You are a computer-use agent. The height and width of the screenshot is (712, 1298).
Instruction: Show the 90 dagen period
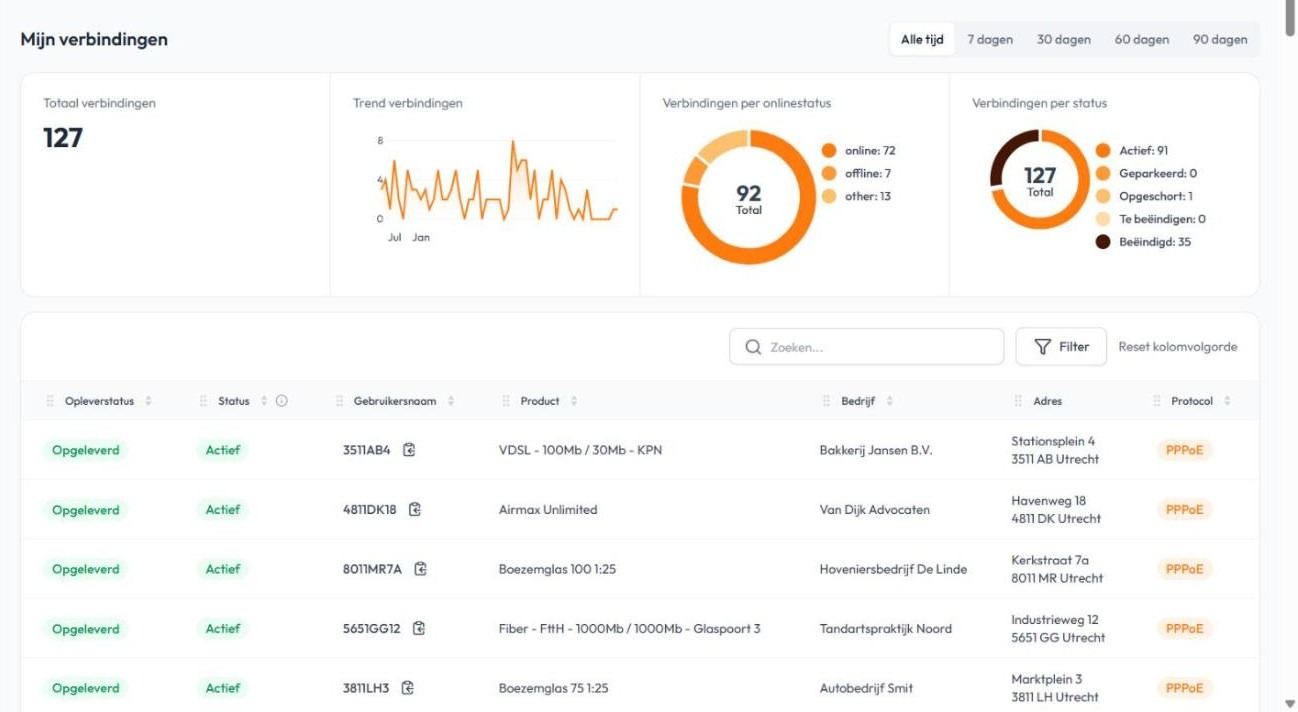pos(1220,40)
